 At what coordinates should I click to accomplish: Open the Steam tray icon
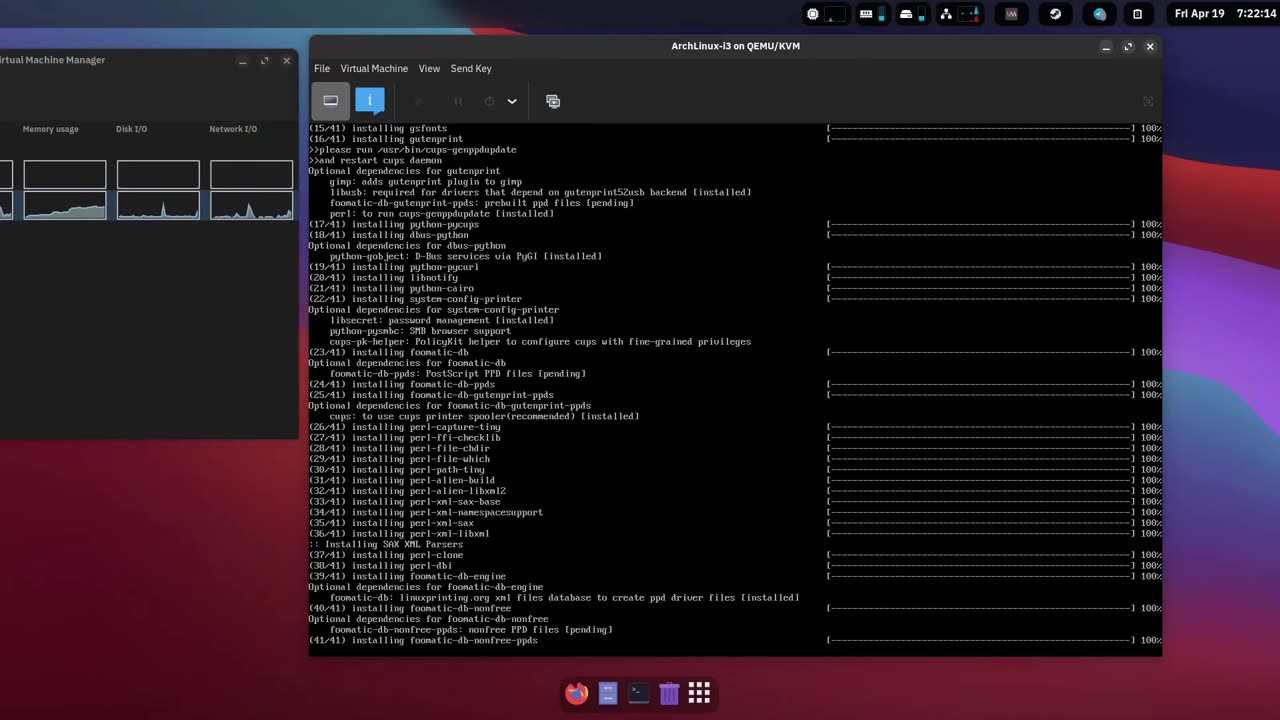point(1054,14)
